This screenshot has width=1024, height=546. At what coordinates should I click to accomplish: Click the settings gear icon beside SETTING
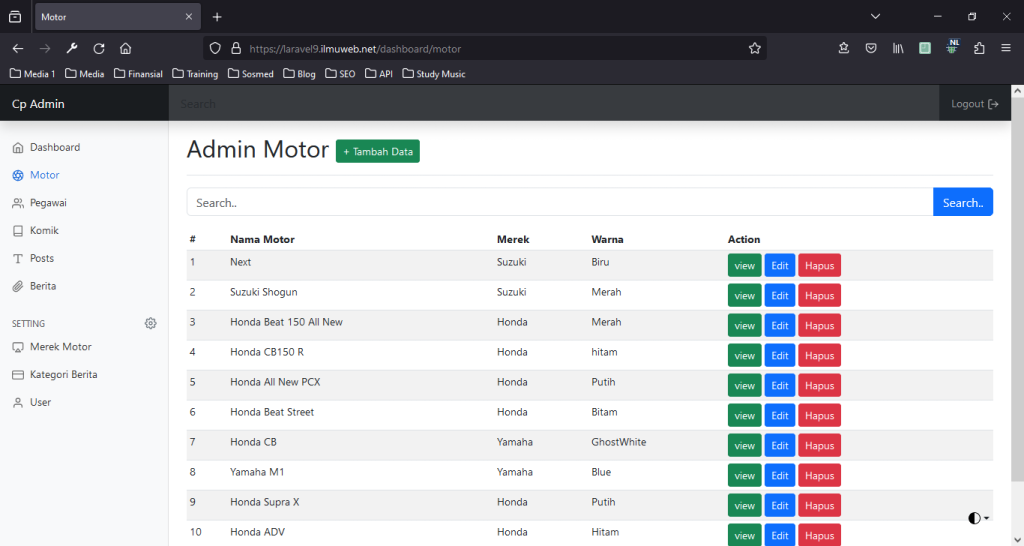151,323
